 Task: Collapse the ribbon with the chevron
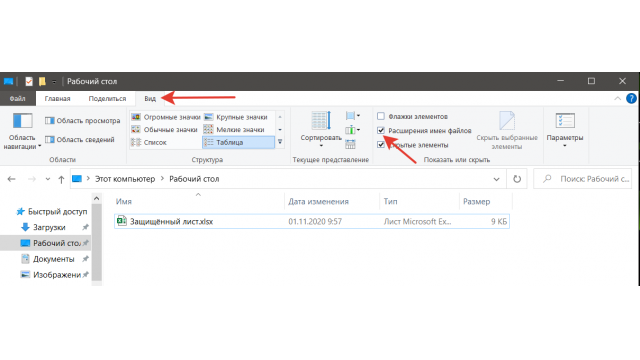pos(618,98)
